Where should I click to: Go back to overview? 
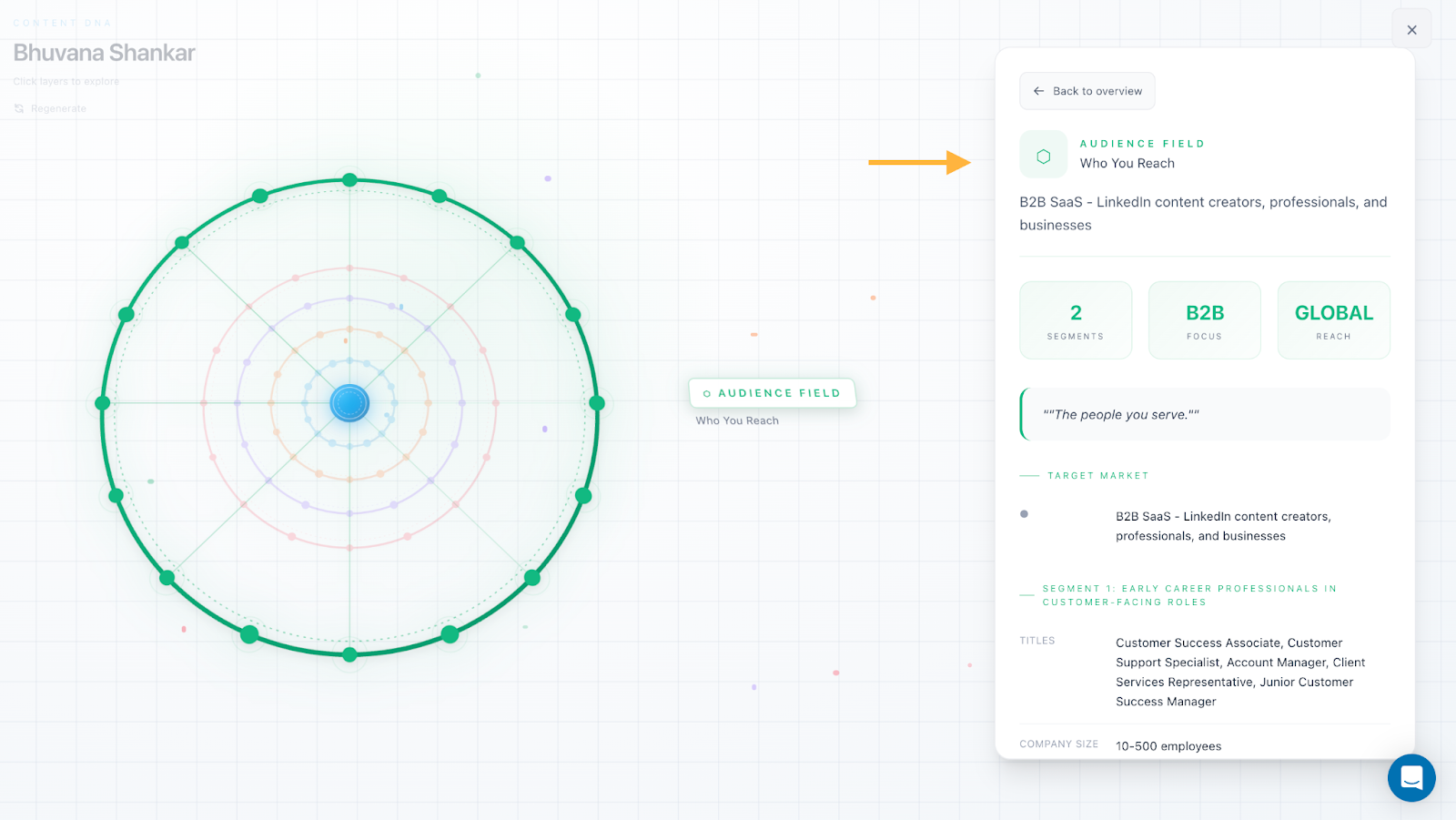point(1087,91)
